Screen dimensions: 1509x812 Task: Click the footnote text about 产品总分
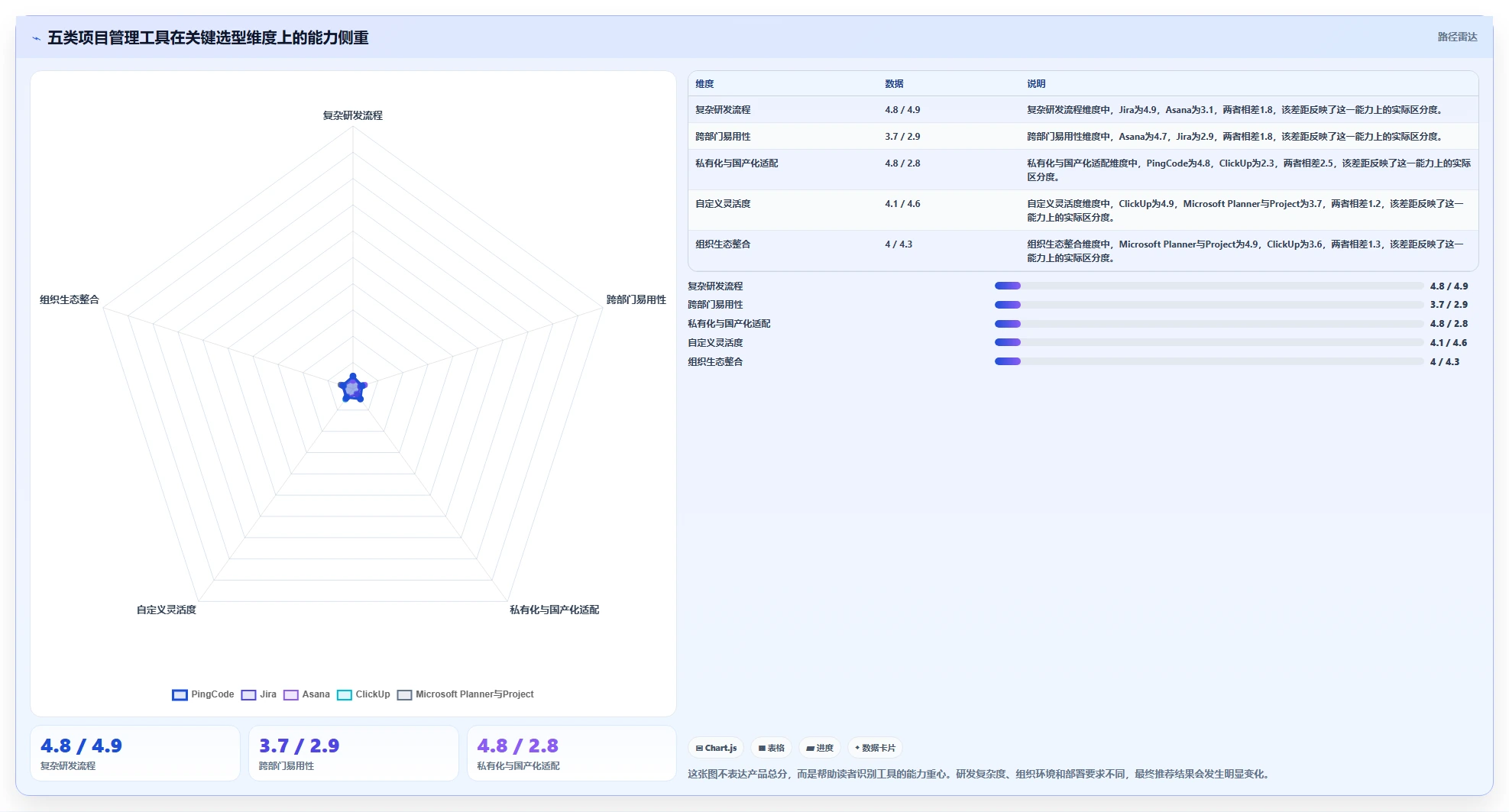[x=980, y=774]
